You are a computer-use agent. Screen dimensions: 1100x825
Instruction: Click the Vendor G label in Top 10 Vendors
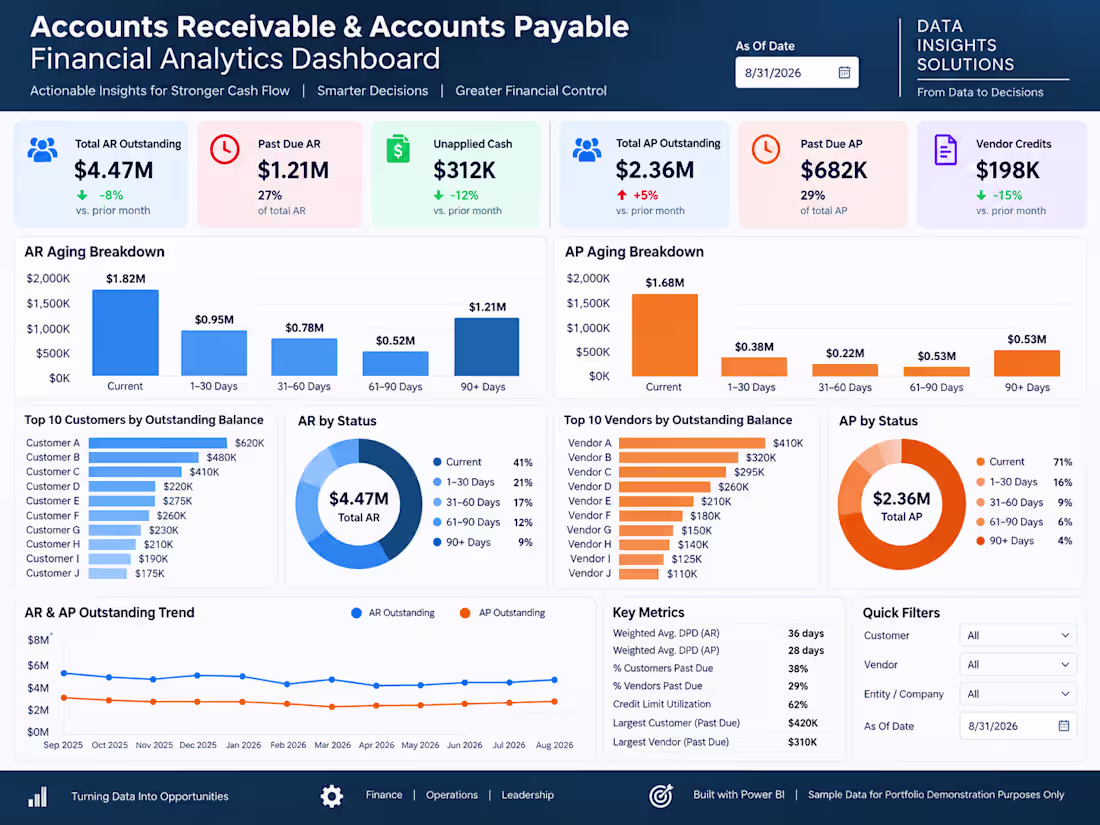click(x=589, y=530)
